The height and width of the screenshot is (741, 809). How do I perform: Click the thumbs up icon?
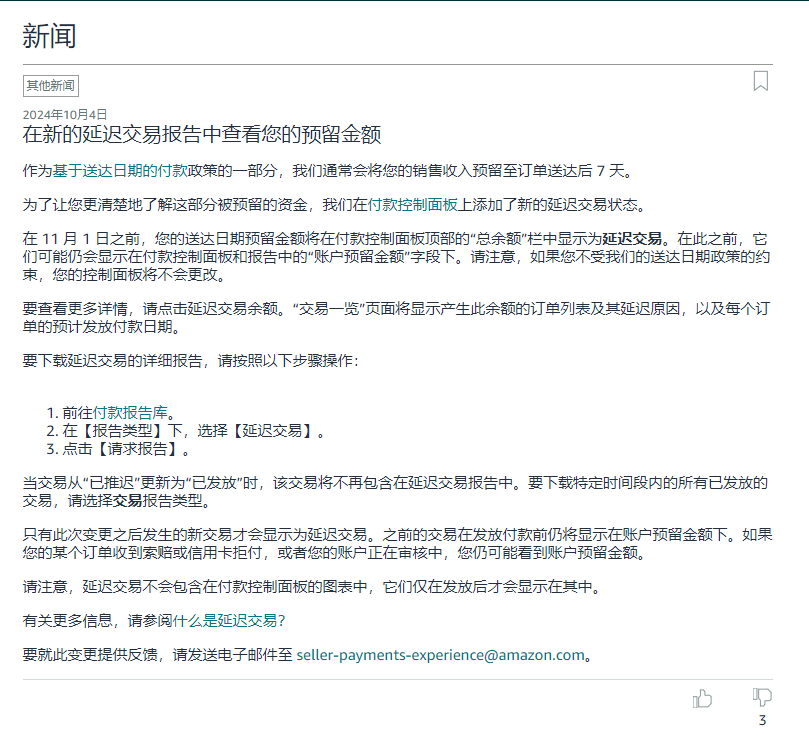pyautogui.click(x=702, y=699)
